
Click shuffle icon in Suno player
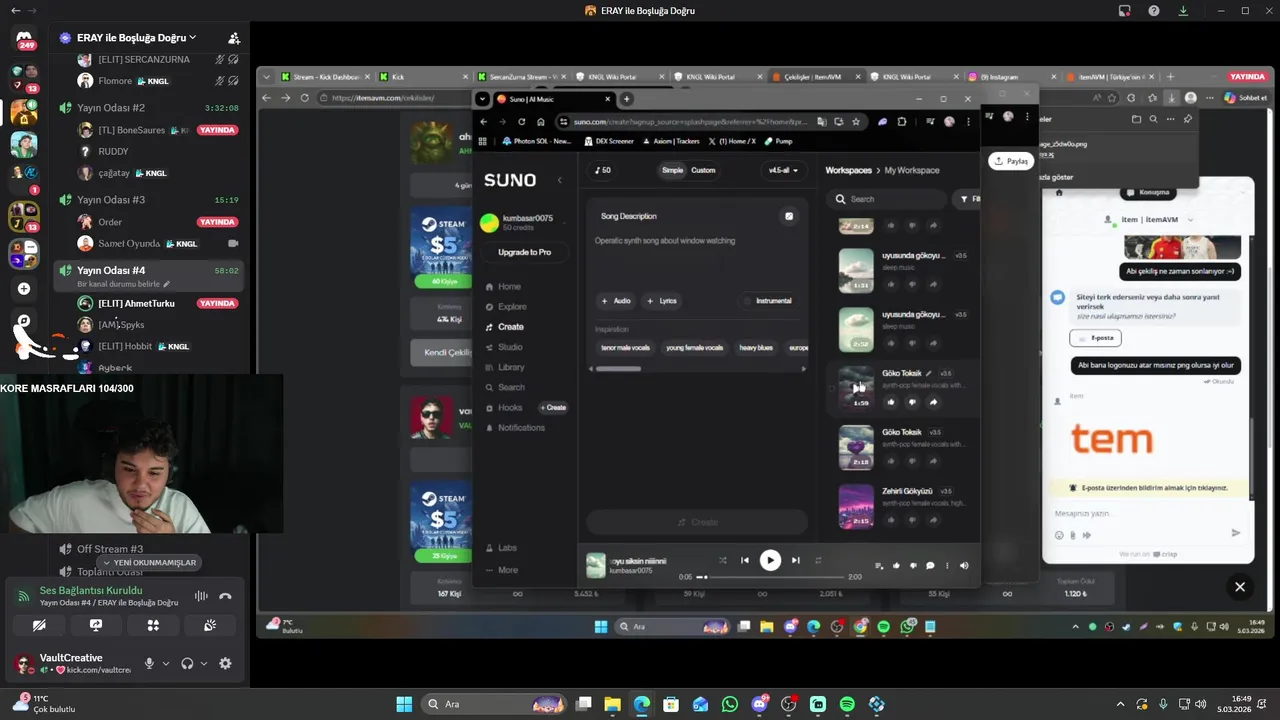point(722,561)
